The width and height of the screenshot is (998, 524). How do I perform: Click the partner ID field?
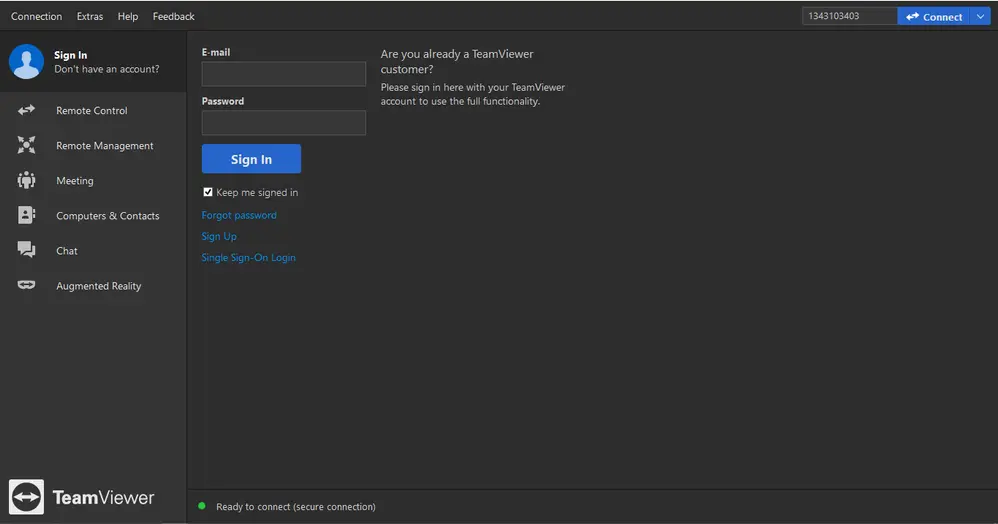pos(850,16)
